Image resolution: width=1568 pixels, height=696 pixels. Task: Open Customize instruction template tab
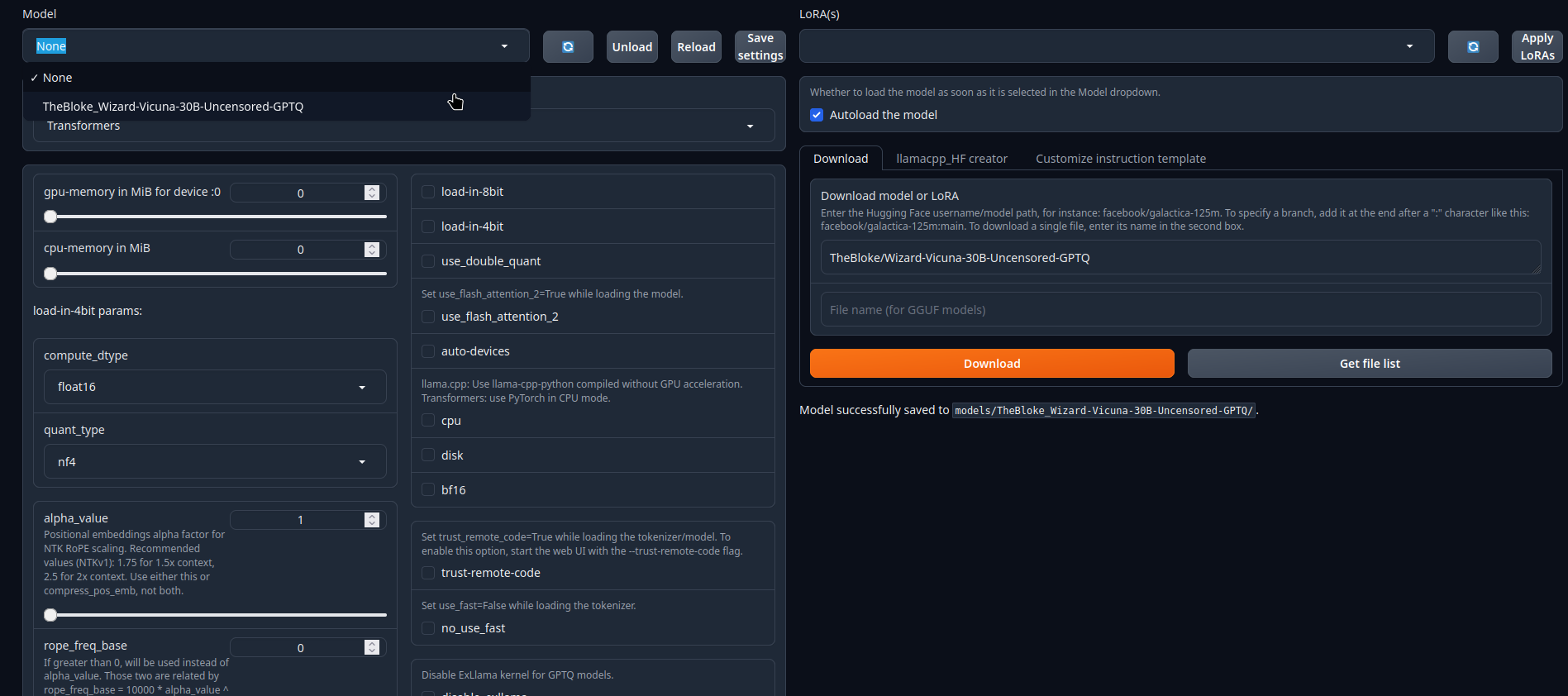click(x=1121, y=159)
